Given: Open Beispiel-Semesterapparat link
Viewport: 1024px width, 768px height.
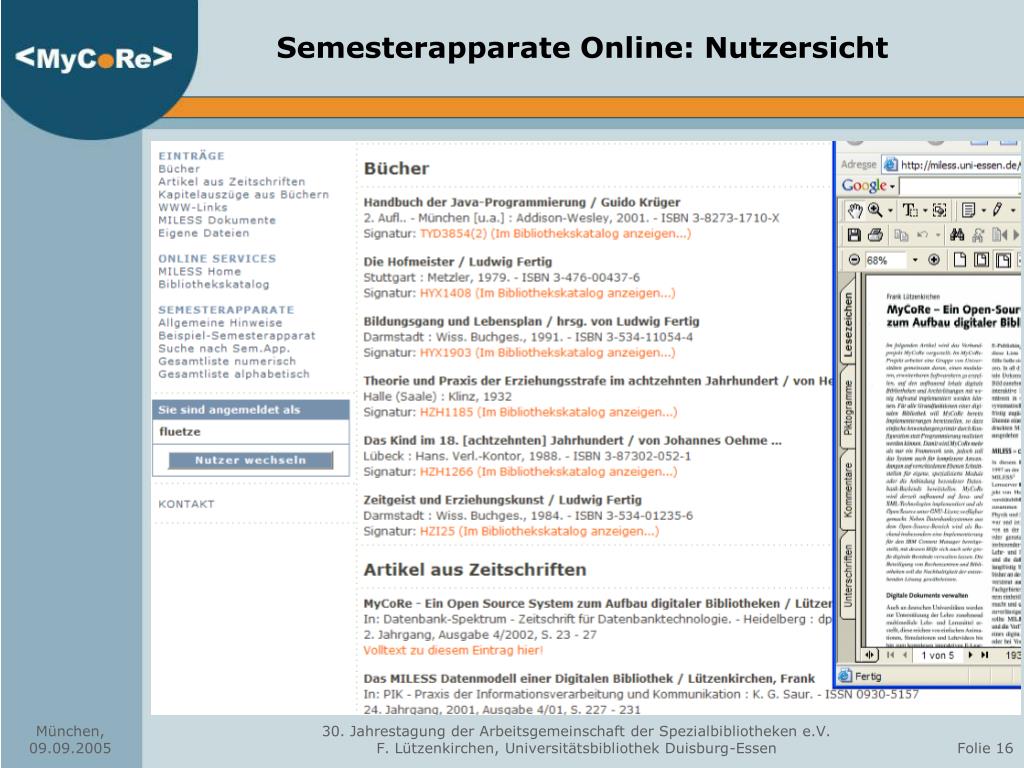Looking at the screenshot, I should (x=236, y=336).
